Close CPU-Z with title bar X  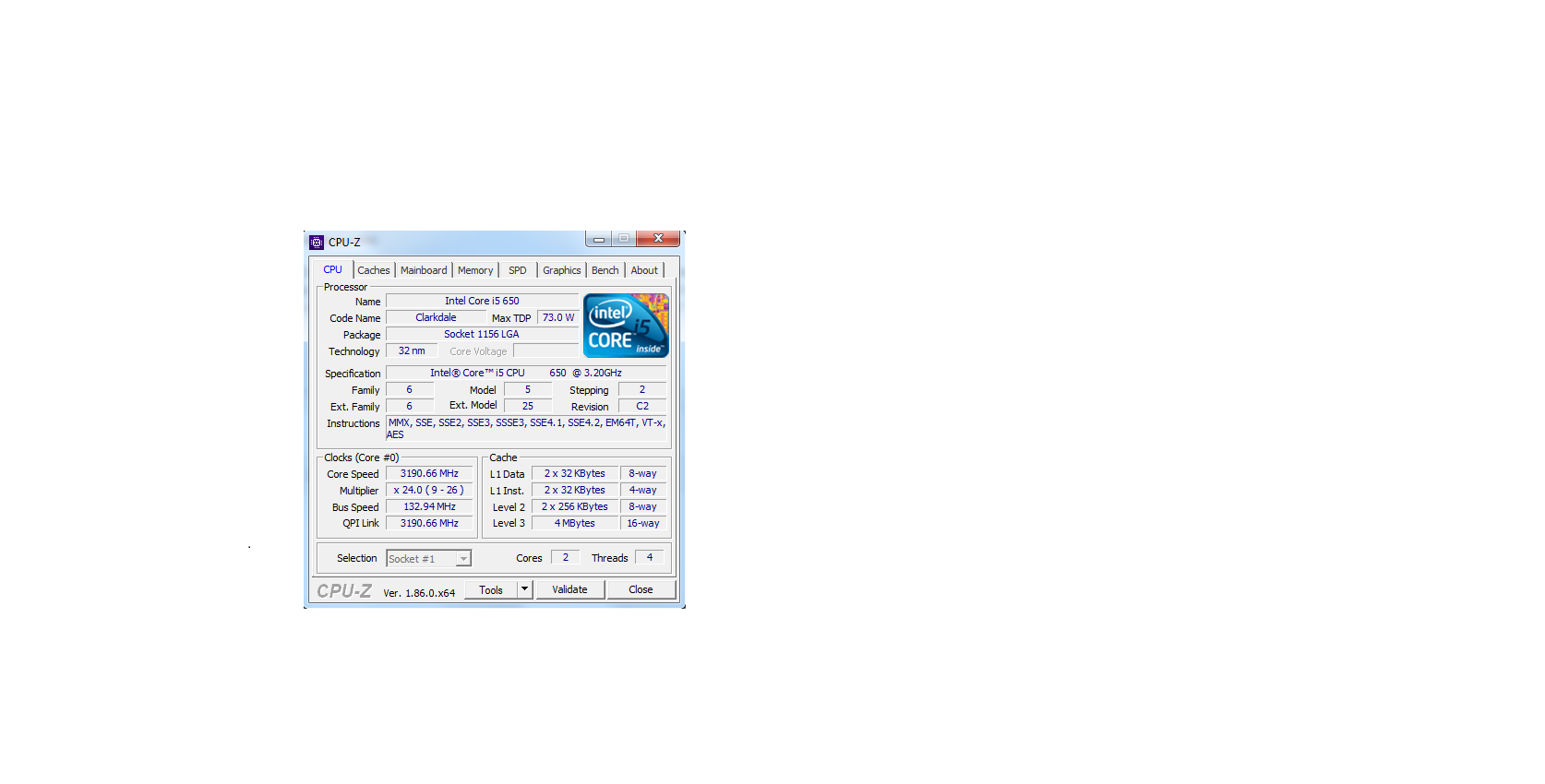click(658, 239)
